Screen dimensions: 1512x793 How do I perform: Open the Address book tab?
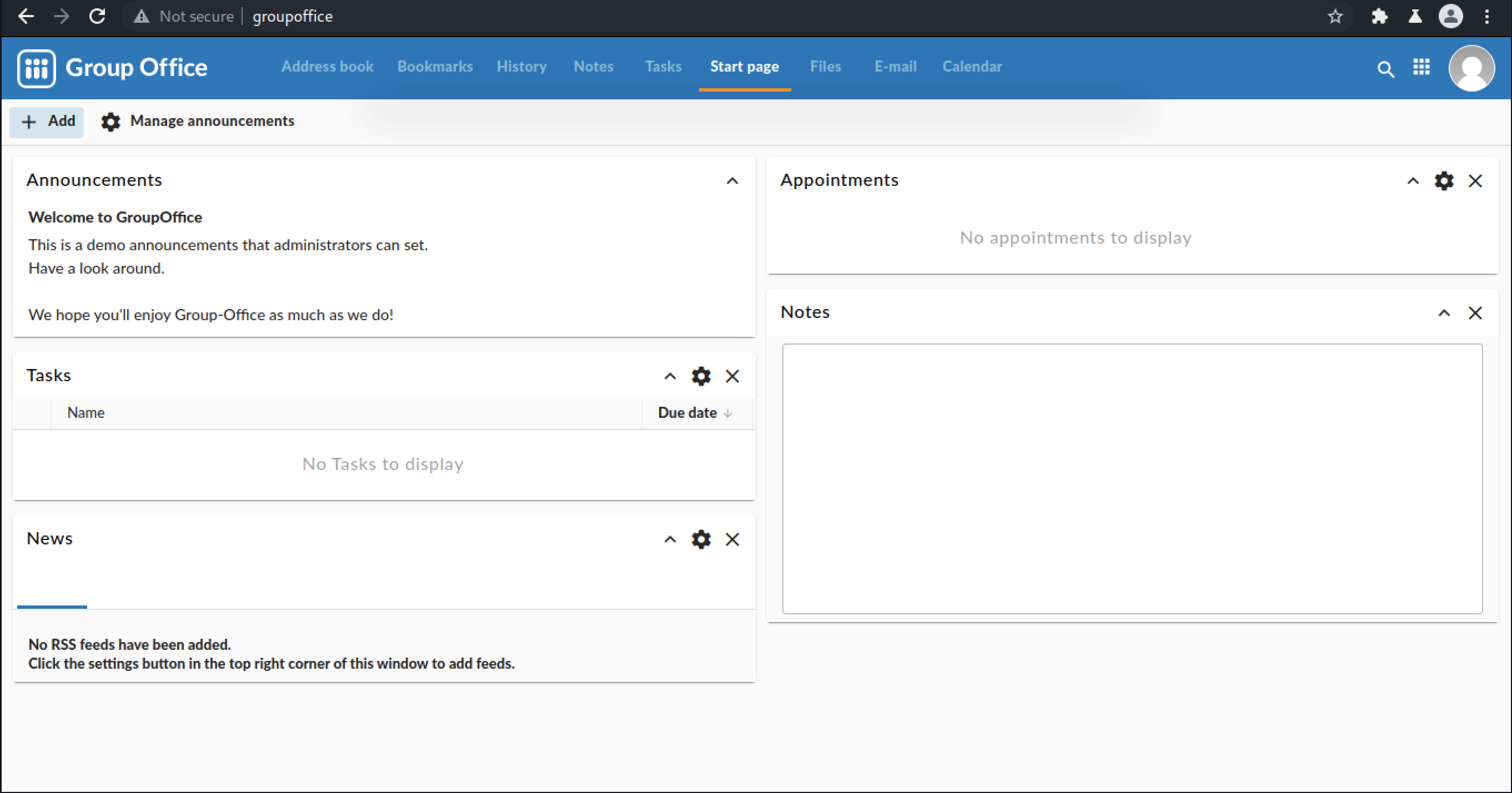click(327, 66)
